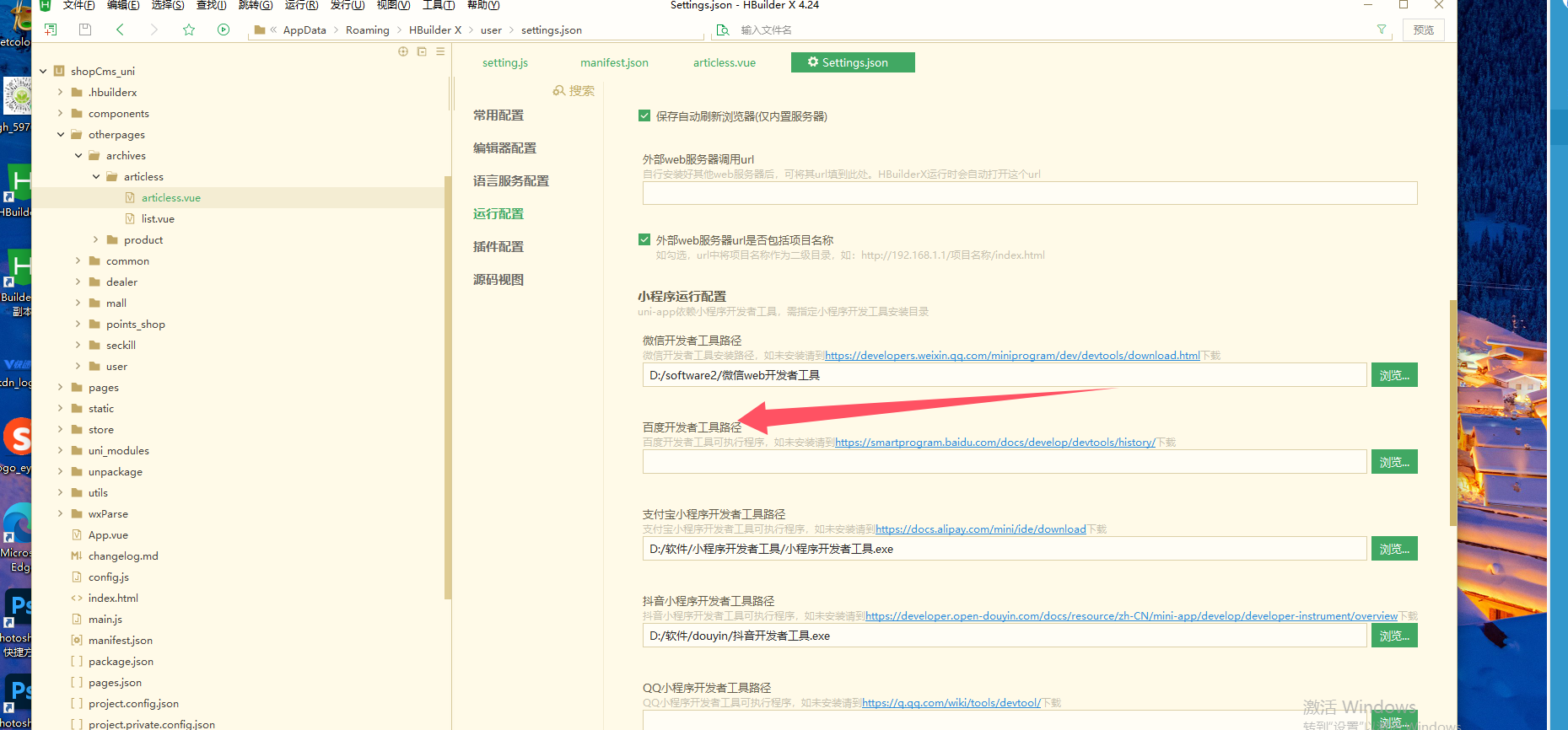
Task: Click the external web server url input
Action: tap(1030, 193)
